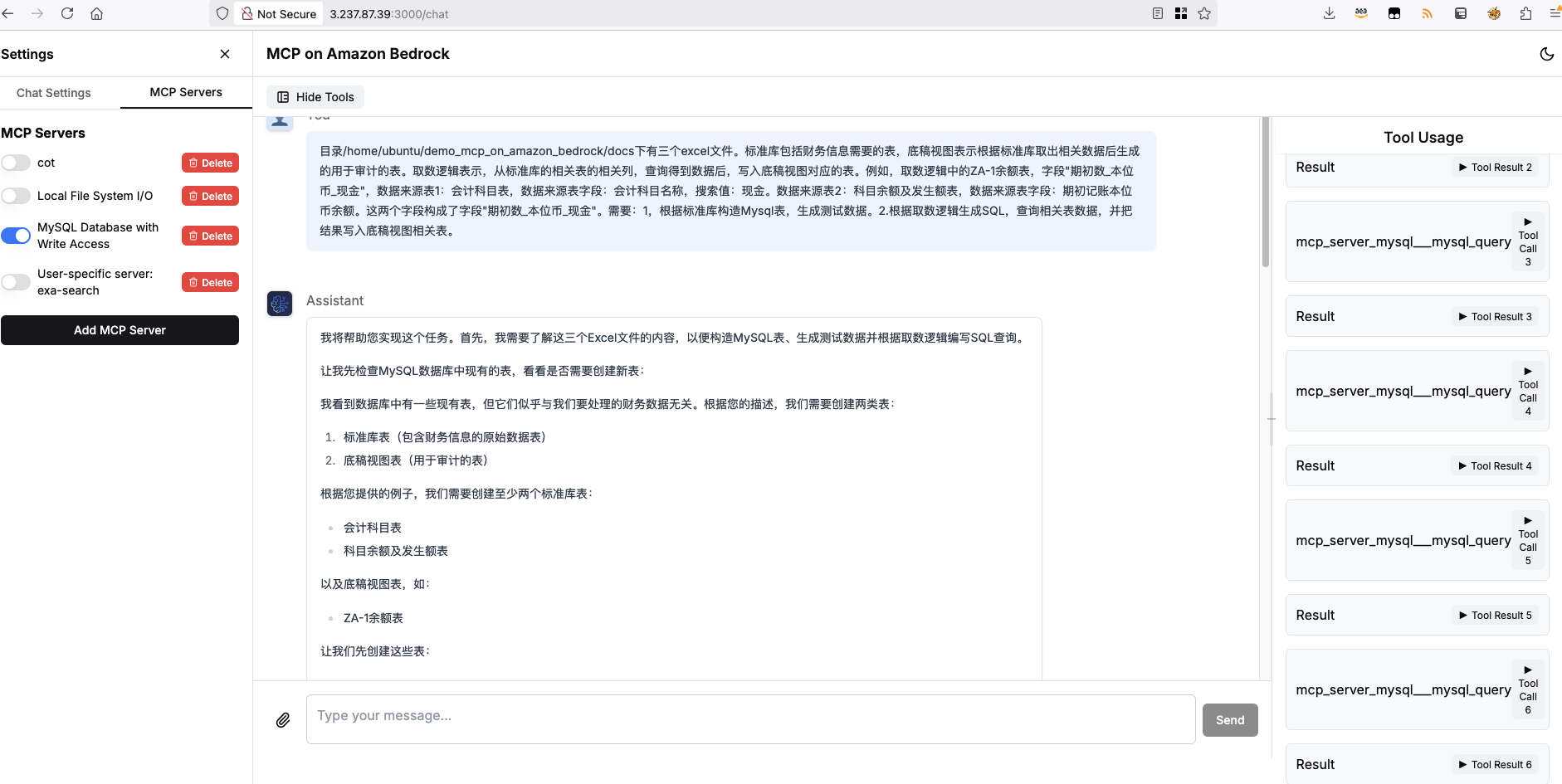The image size is (1562, 784).
Task: Switch to Chat Settings tab
Action: 54,93
